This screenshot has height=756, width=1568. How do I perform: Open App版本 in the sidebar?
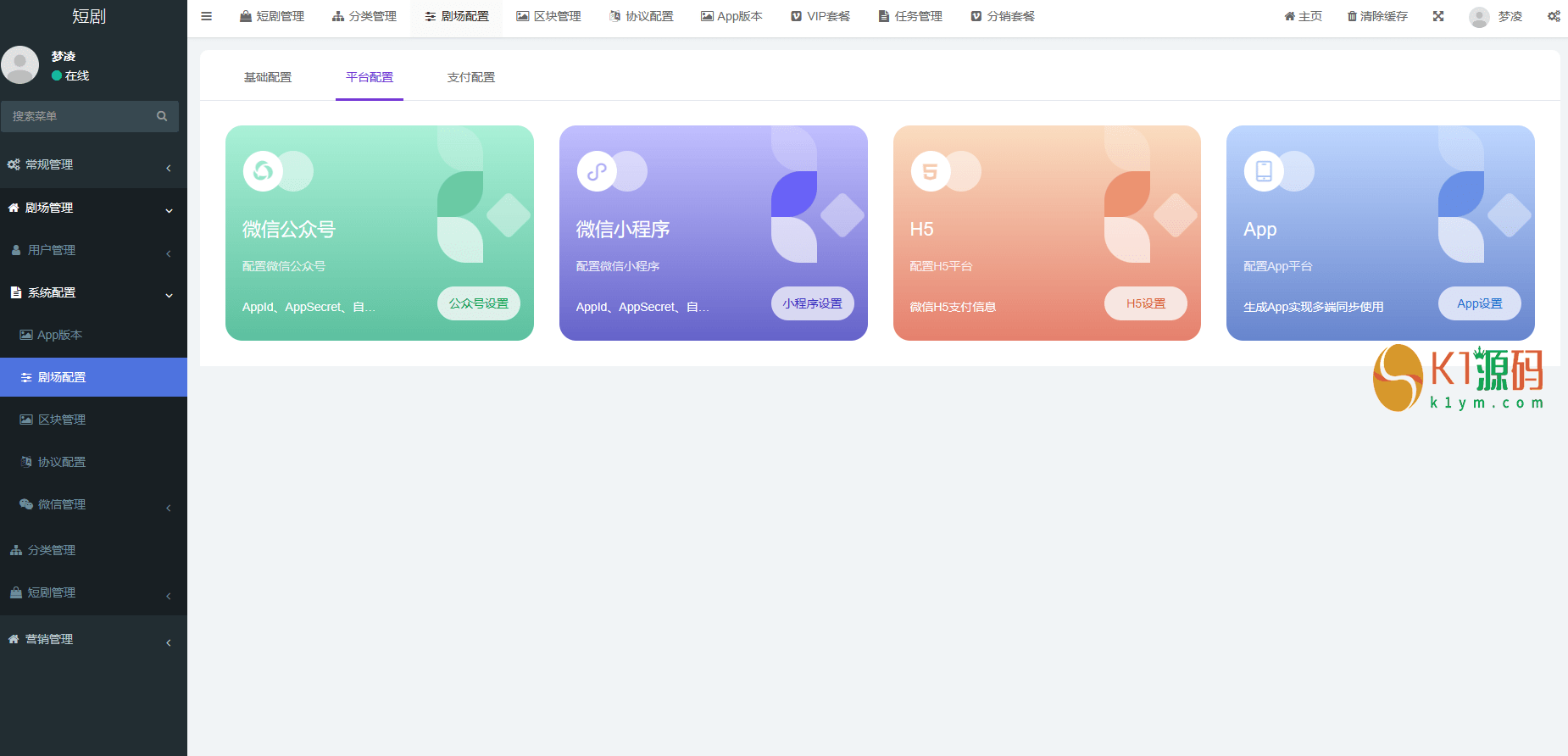click(x=93, y=335)
